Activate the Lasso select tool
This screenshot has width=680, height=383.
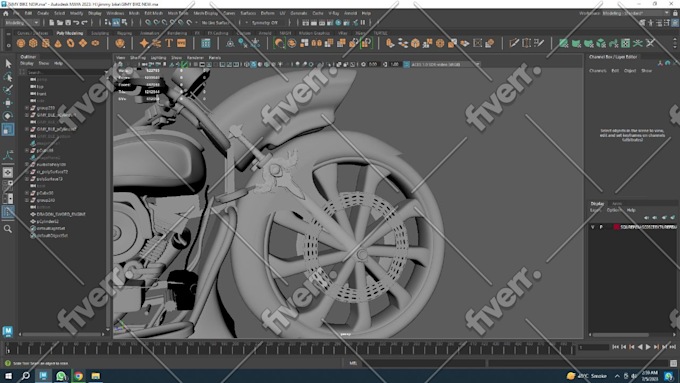point(8,77)
